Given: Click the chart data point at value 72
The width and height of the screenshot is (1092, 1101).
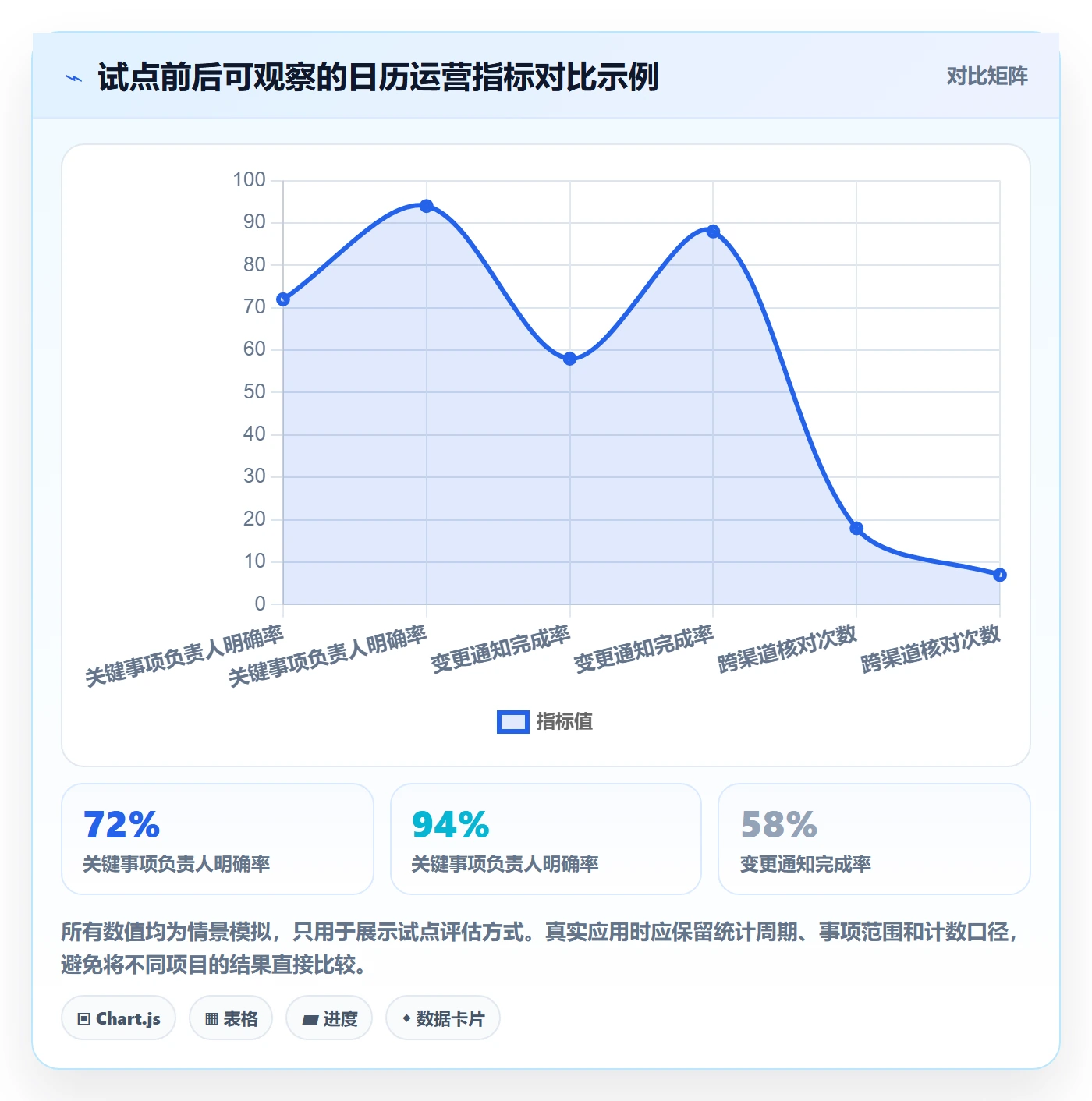Looking at the screenshot, I should point(283,299).
